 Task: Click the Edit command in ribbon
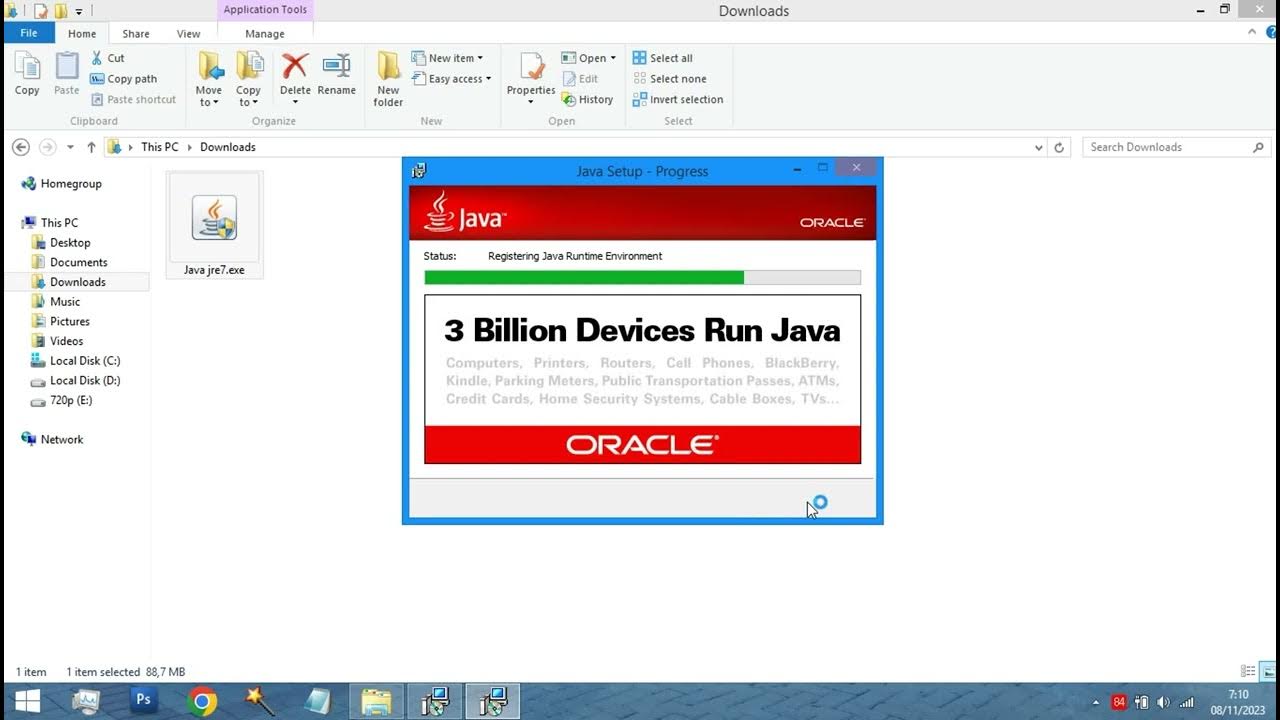coord(580,79)
